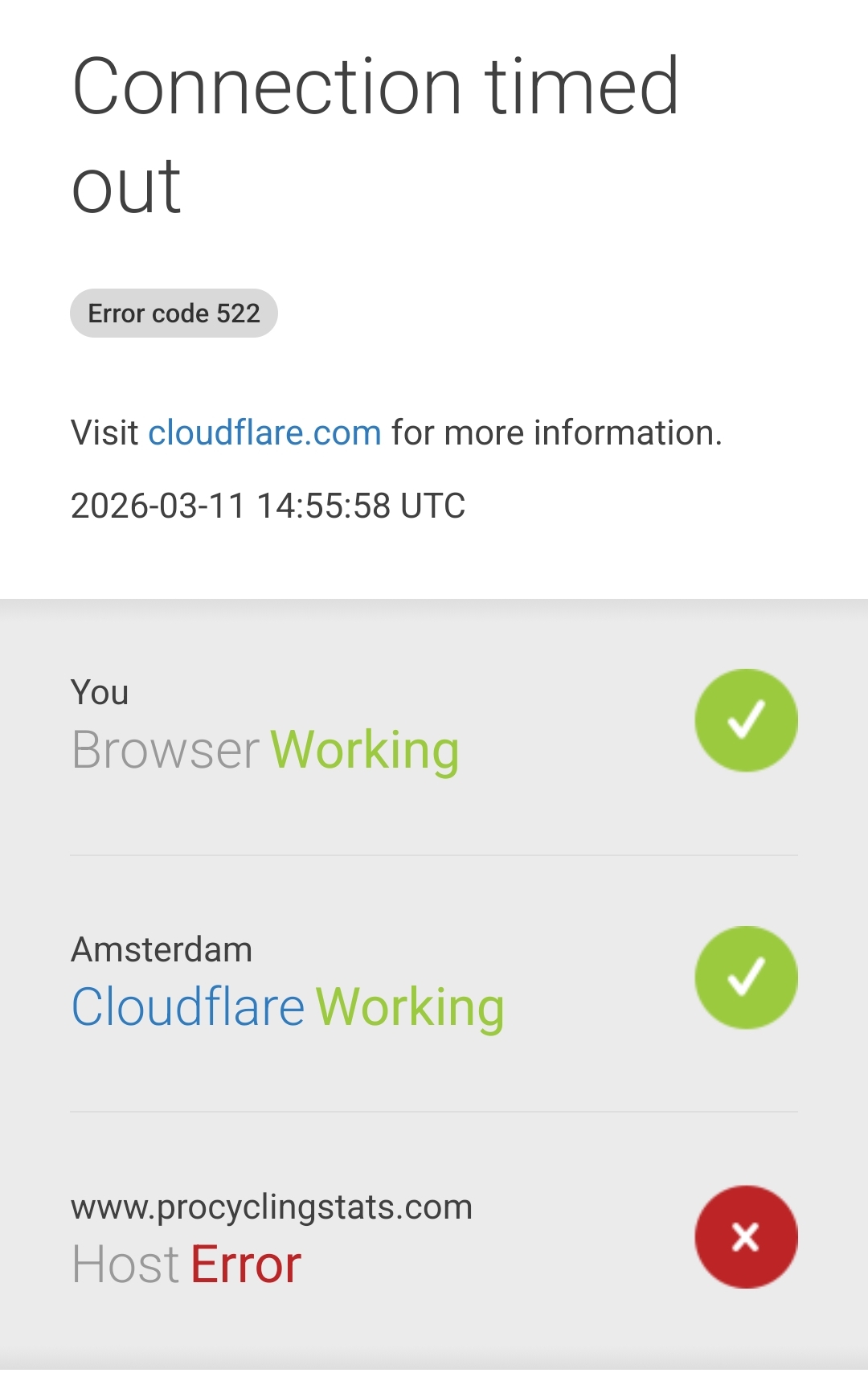
Task: Click the Amsterdam location label
Action: (x=162, y=950)
